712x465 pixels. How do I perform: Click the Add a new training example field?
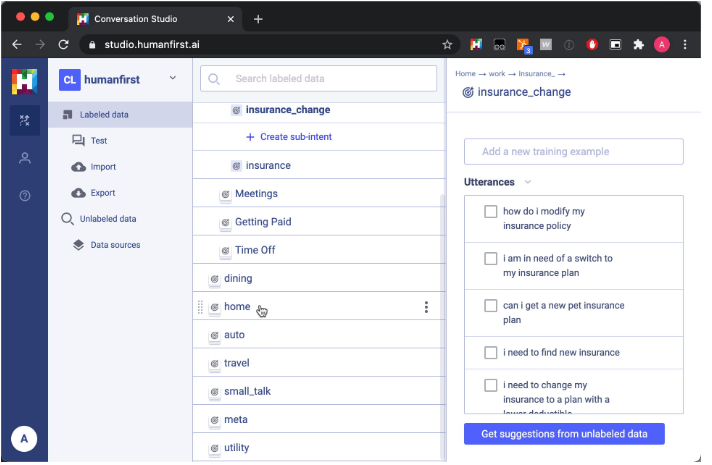573,152
